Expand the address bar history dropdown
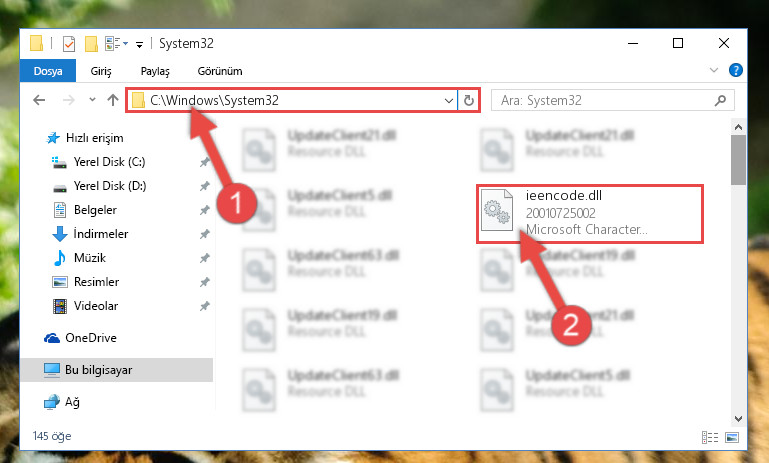This screenshot has height=463, width=769. 449,101
